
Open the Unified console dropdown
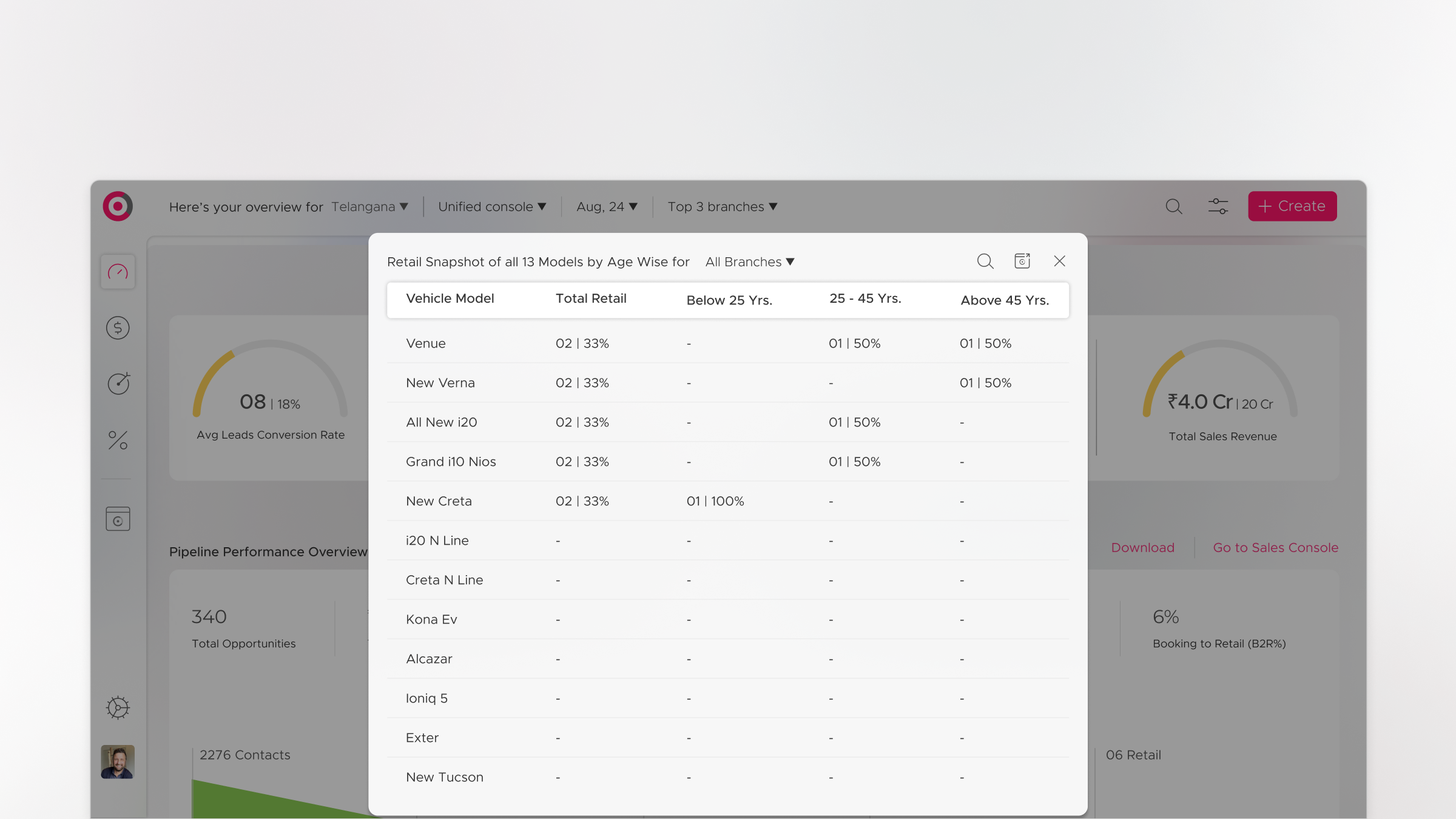coord(492,207)
